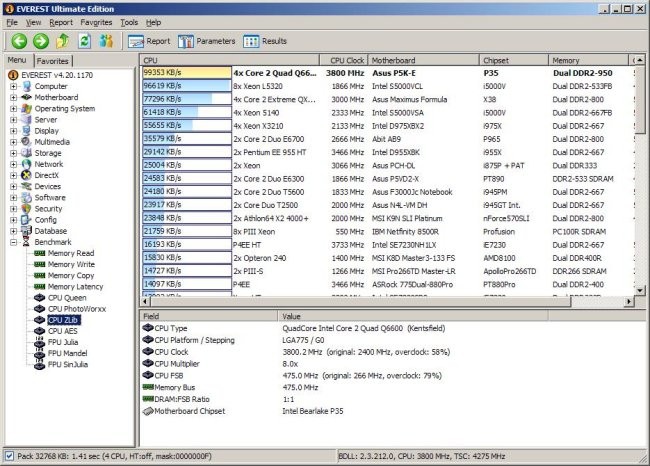
Task: Select the Benchmark hourglass icon
Action: pos(27,242)
